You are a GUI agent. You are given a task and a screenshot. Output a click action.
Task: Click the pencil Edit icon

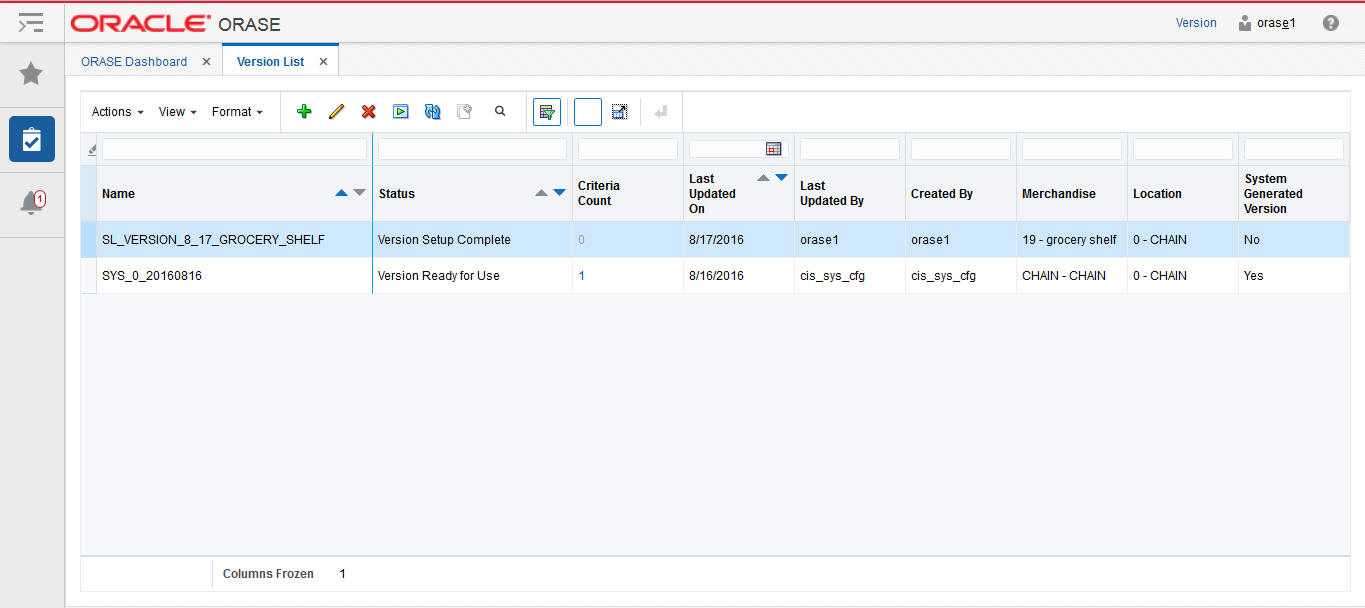[336, 112]
